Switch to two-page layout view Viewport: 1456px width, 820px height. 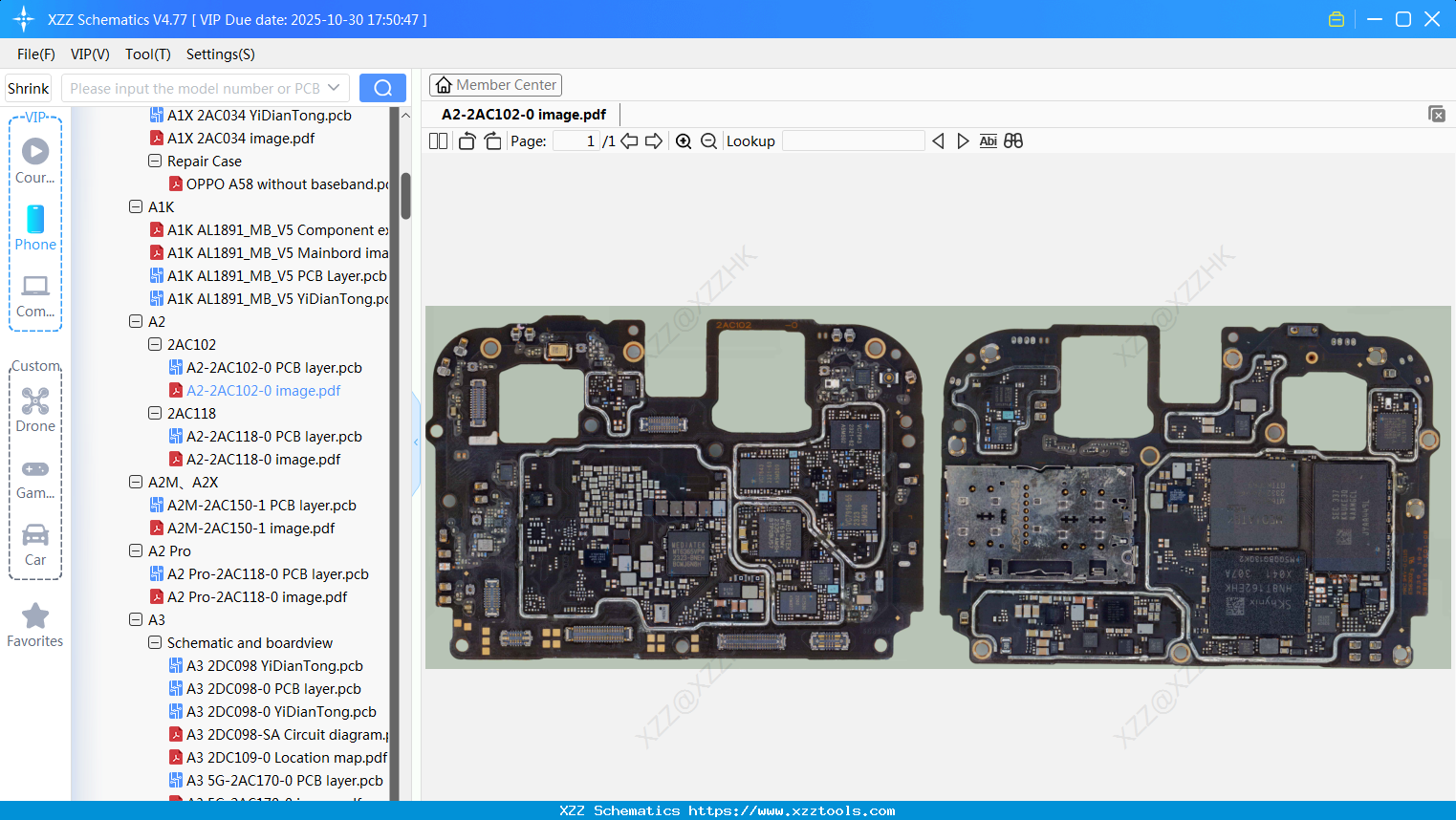click(x=438, y=140)
